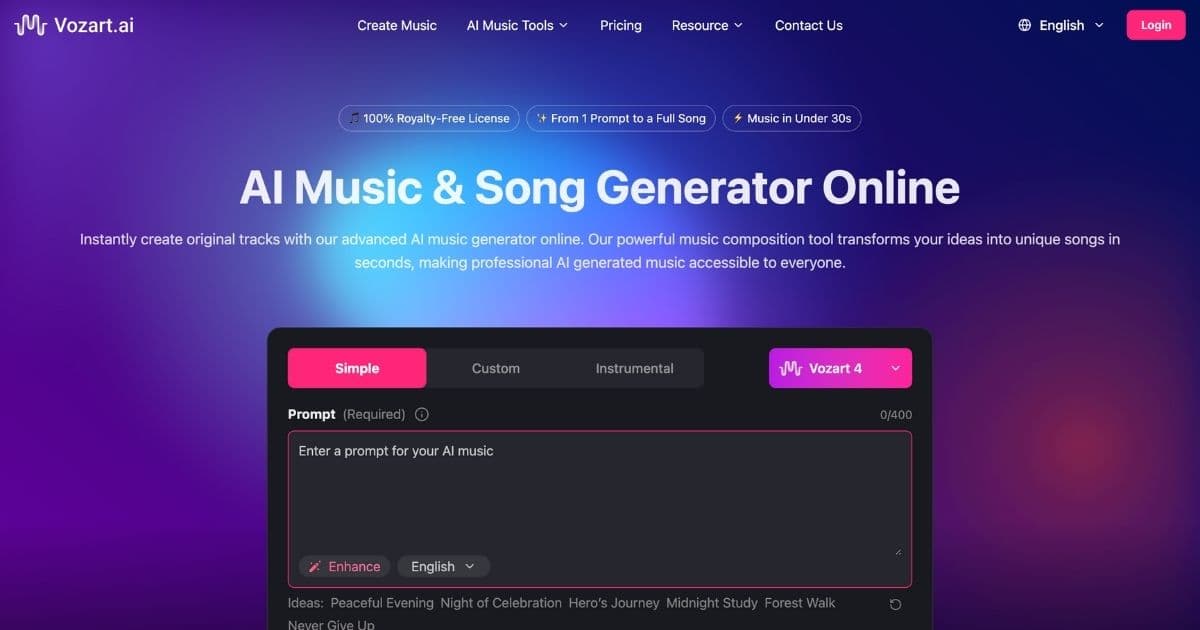The image size is (1200, 630).
Task: Switch to Instrumental mode
Action: 635,368
